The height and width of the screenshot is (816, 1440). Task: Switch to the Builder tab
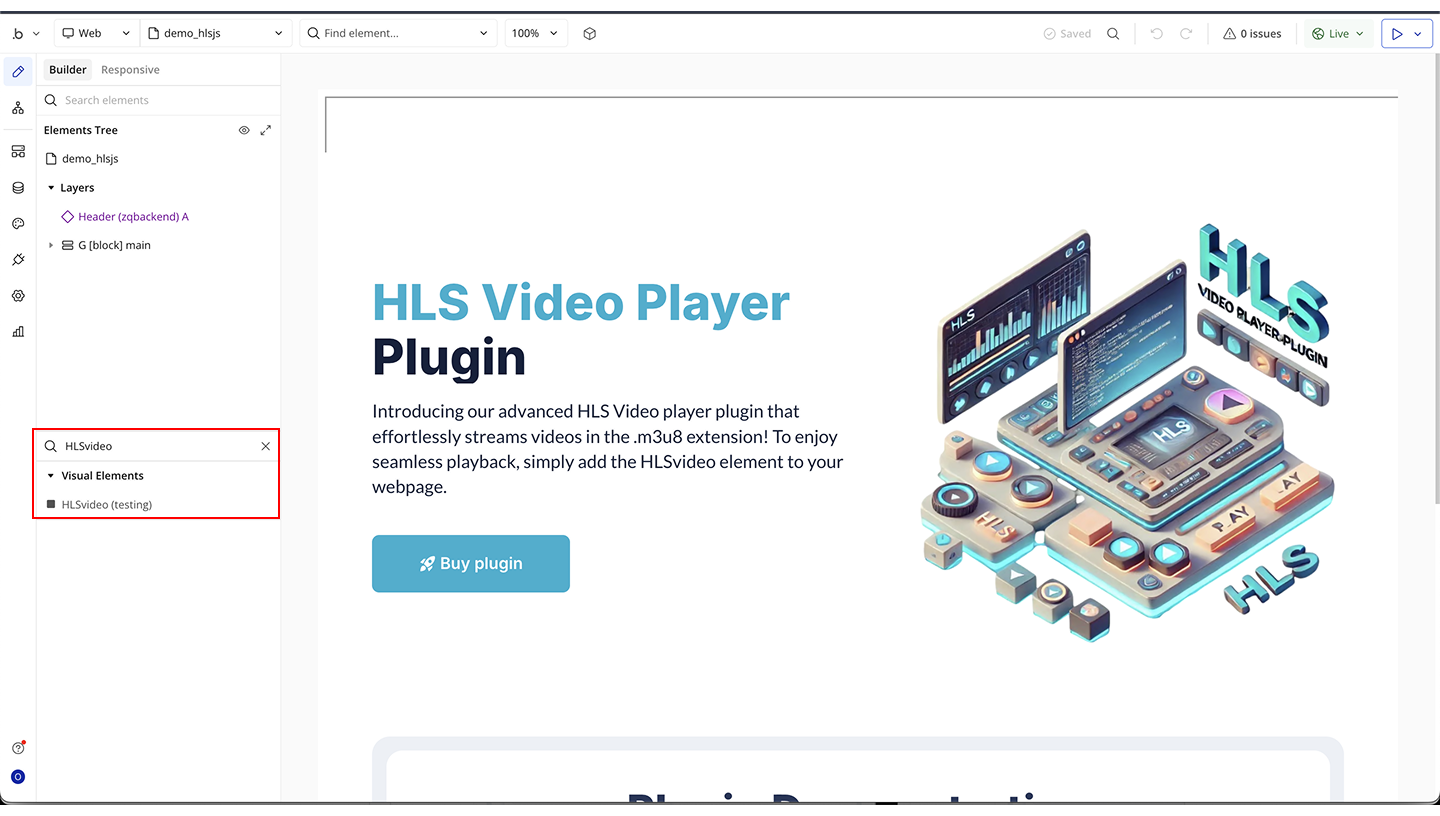68,70
